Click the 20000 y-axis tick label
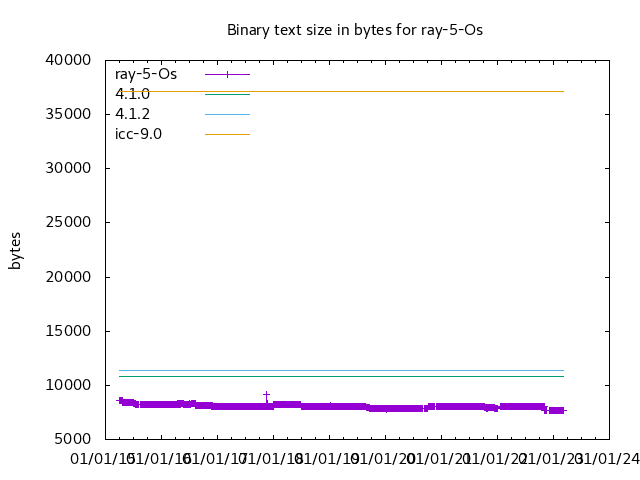This screenshot has height=480, width=640. [71, 277]
